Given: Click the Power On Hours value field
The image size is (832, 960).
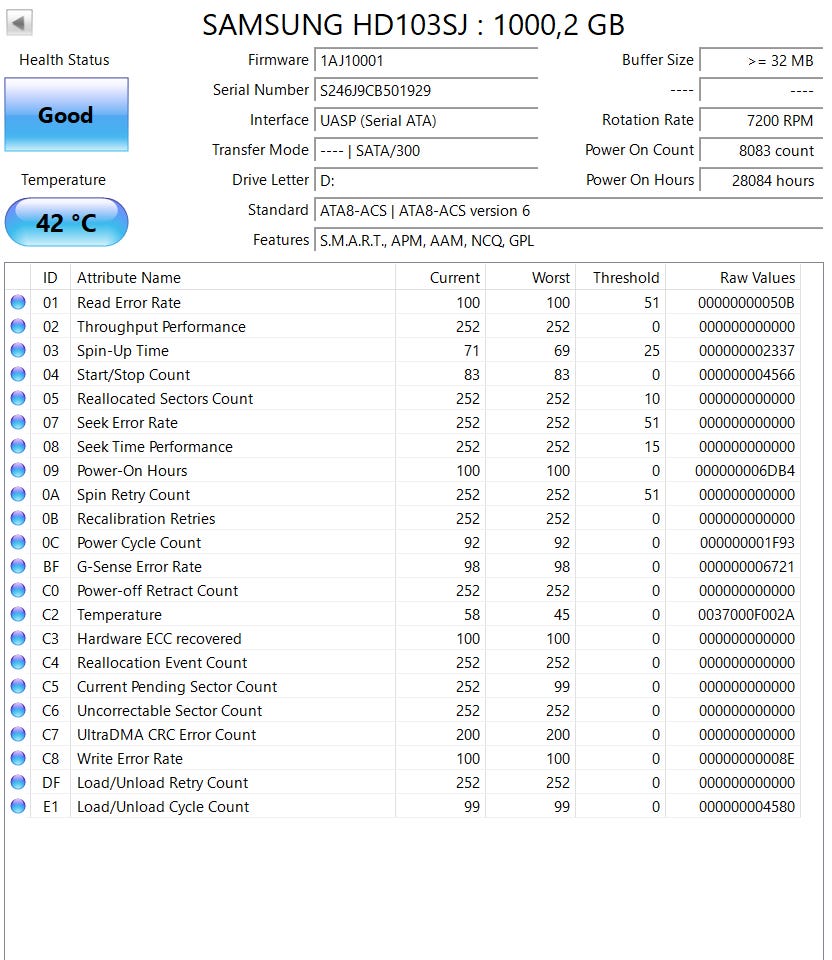Looking at the screenshot, I should point(762,181).
